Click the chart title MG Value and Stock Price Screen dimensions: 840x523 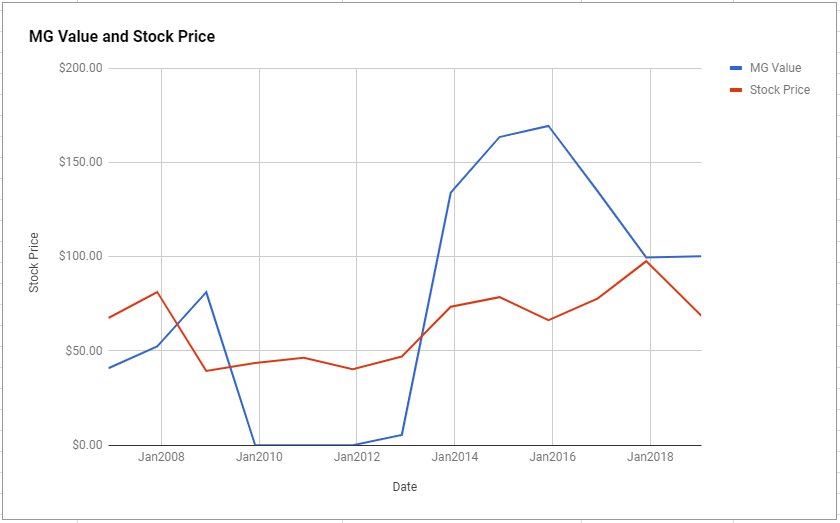pos(122,36)
